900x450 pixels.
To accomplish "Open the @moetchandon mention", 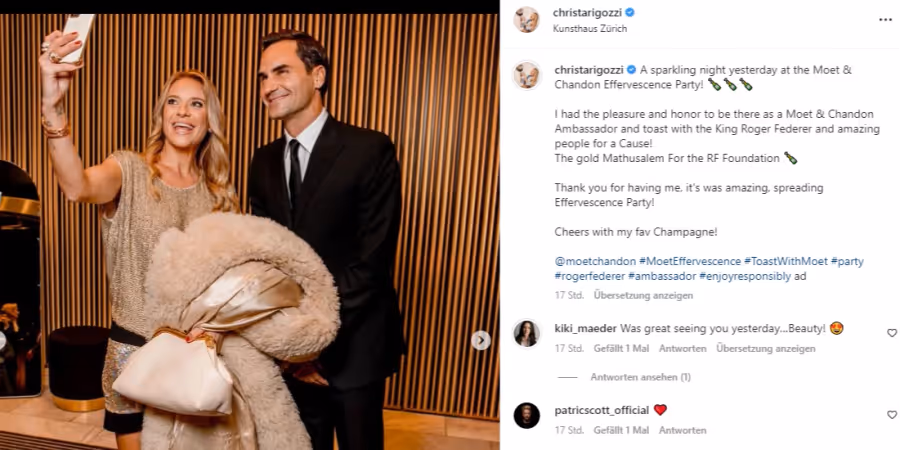I will coord(595,261).
